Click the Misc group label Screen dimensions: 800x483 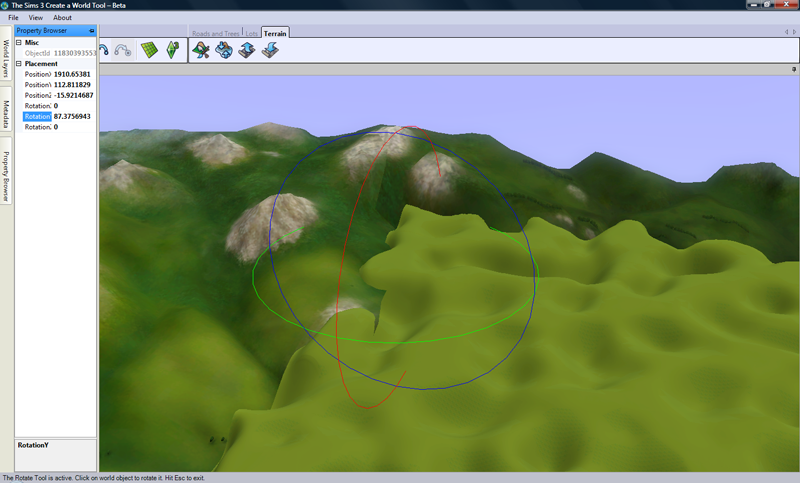[x=32, y=42]
